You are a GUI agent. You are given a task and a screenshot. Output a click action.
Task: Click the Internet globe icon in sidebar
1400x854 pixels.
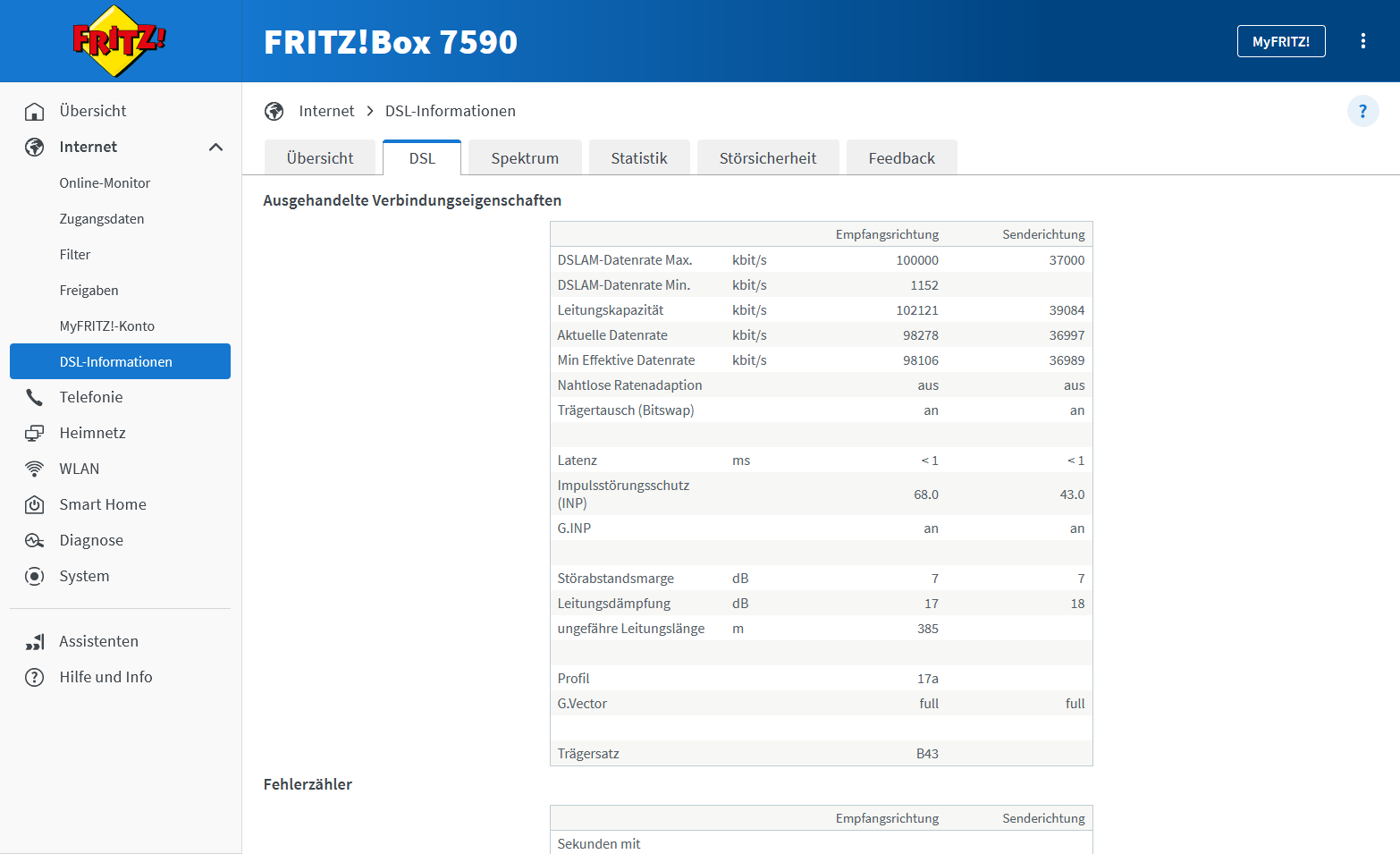(x=34, y=147)
